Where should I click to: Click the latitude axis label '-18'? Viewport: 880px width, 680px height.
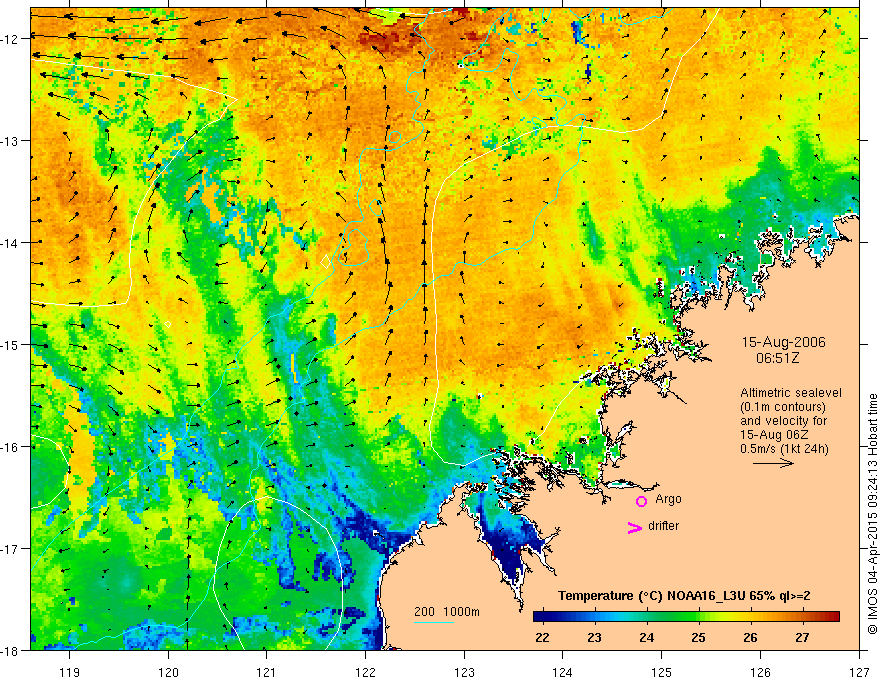coord(10,651)
